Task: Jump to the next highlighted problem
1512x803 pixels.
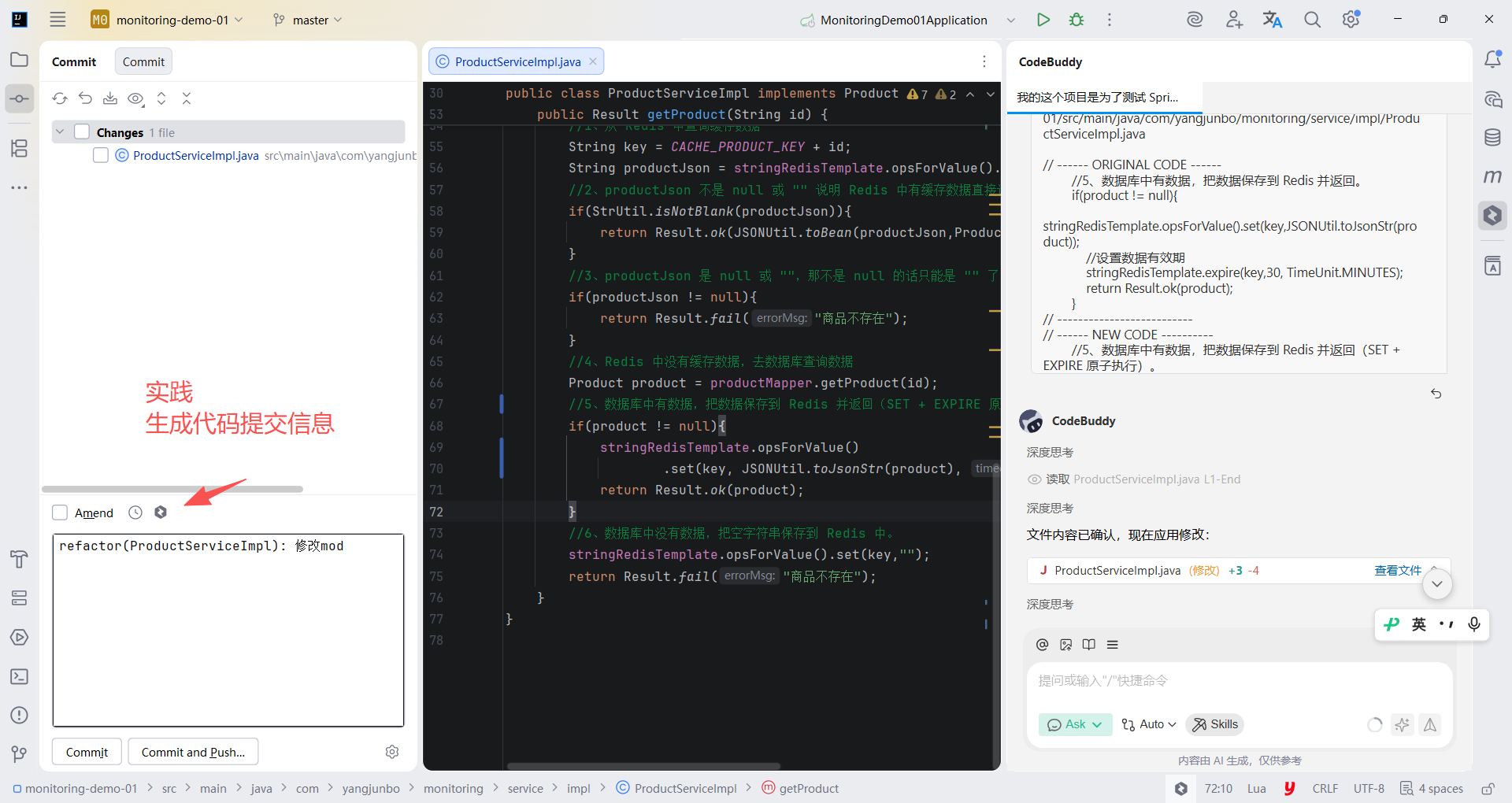Action: [x=991, y=94]
